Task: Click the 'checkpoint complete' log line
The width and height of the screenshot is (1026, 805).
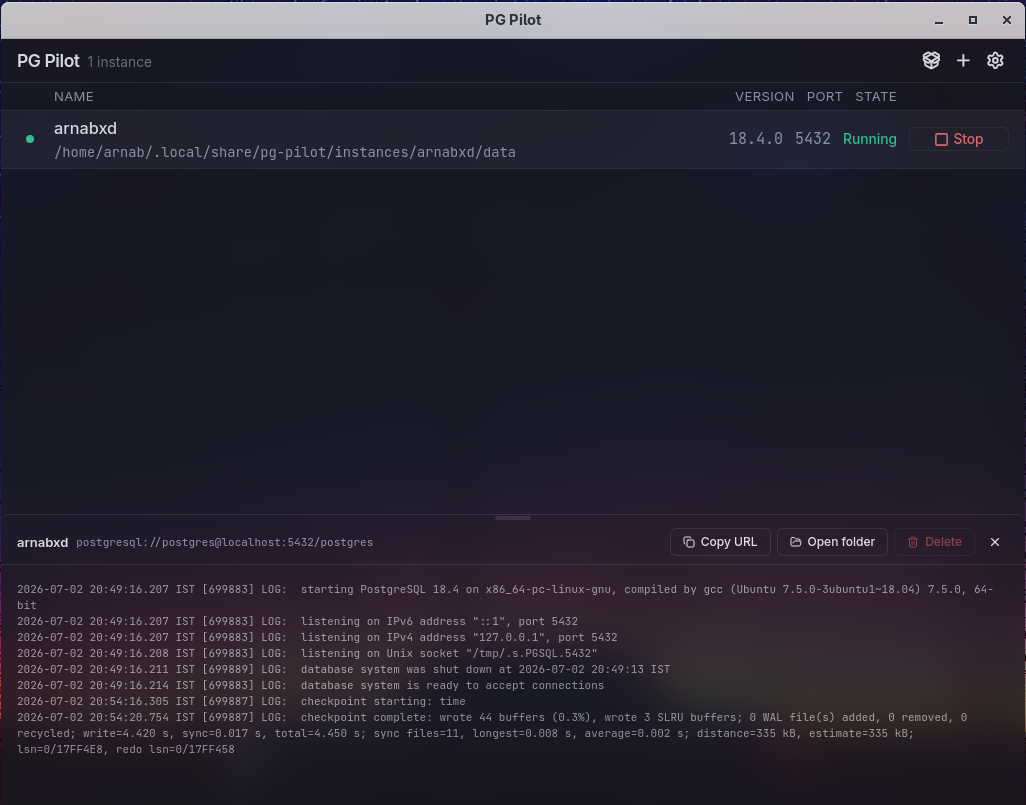Action: [492, 733]
